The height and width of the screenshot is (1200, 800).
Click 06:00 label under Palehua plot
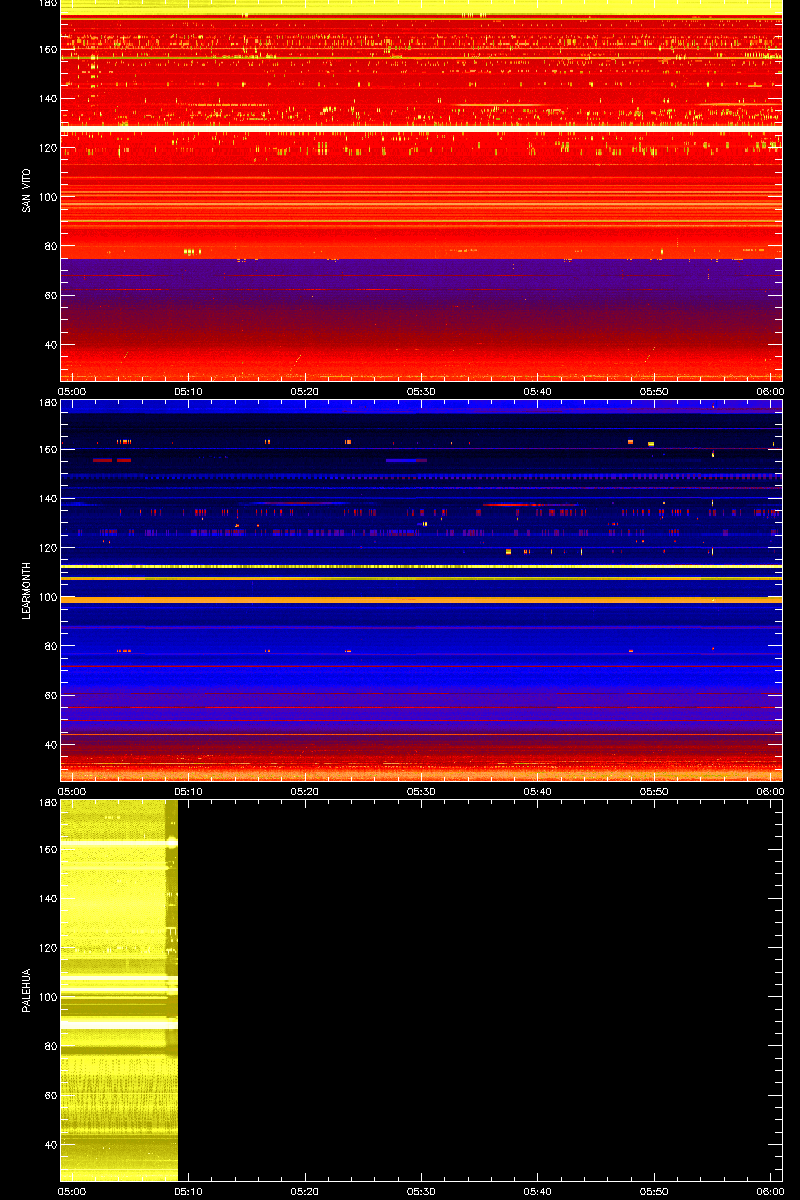(770, 1191)
